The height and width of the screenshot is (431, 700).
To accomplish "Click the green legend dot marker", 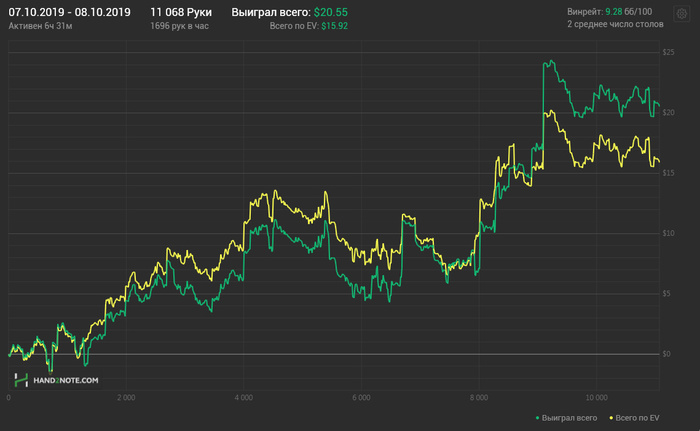I will pos(538,416).
